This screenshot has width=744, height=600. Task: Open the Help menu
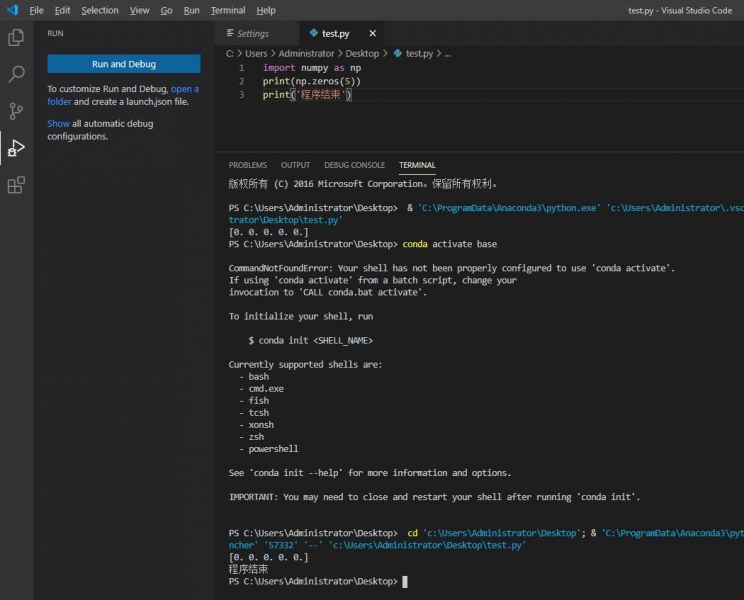coord(266,10)
